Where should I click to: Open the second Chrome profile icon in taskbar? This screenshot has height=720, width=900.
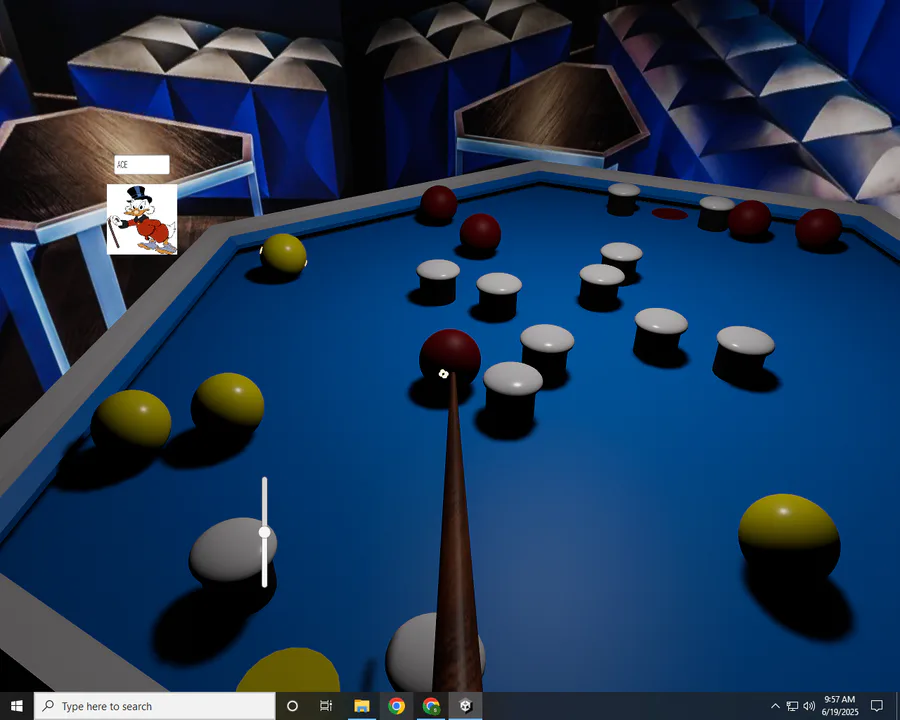(431, 706)
